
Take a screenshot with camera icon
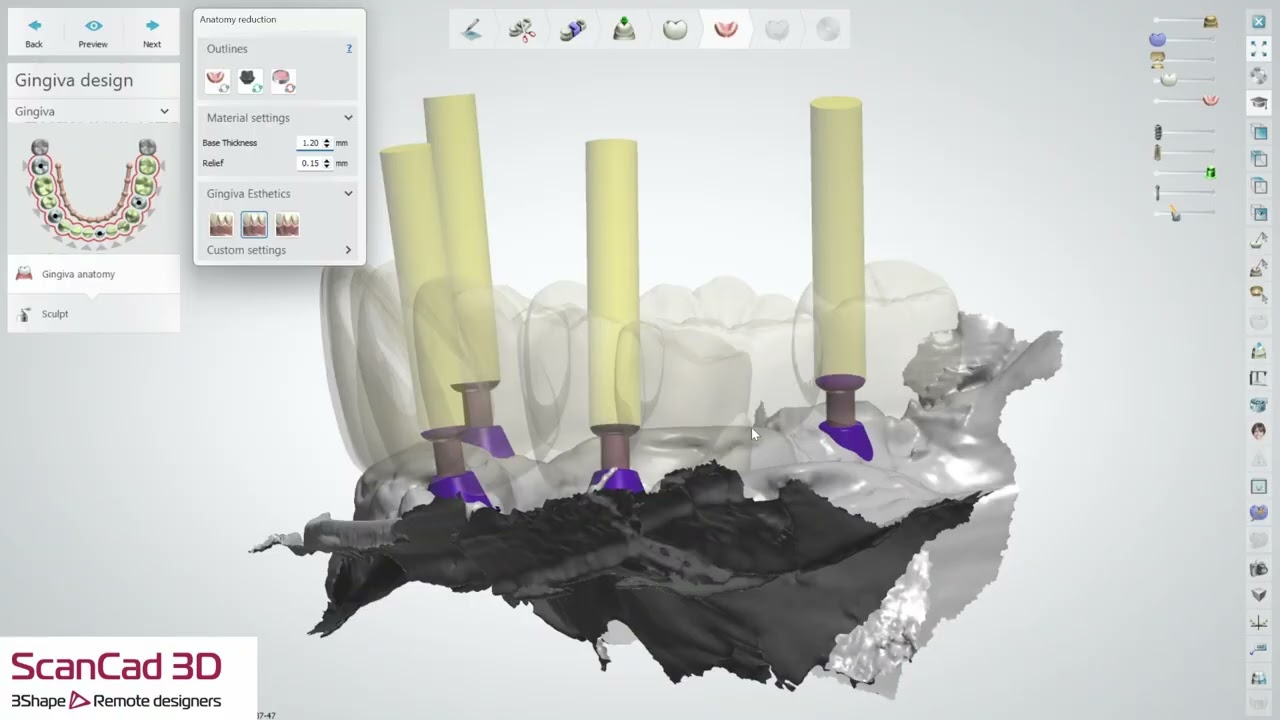coord(1259,569)
